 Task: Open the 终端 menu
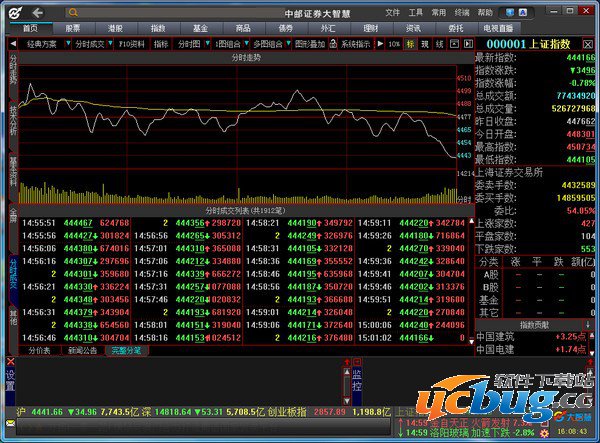[462, 13]
